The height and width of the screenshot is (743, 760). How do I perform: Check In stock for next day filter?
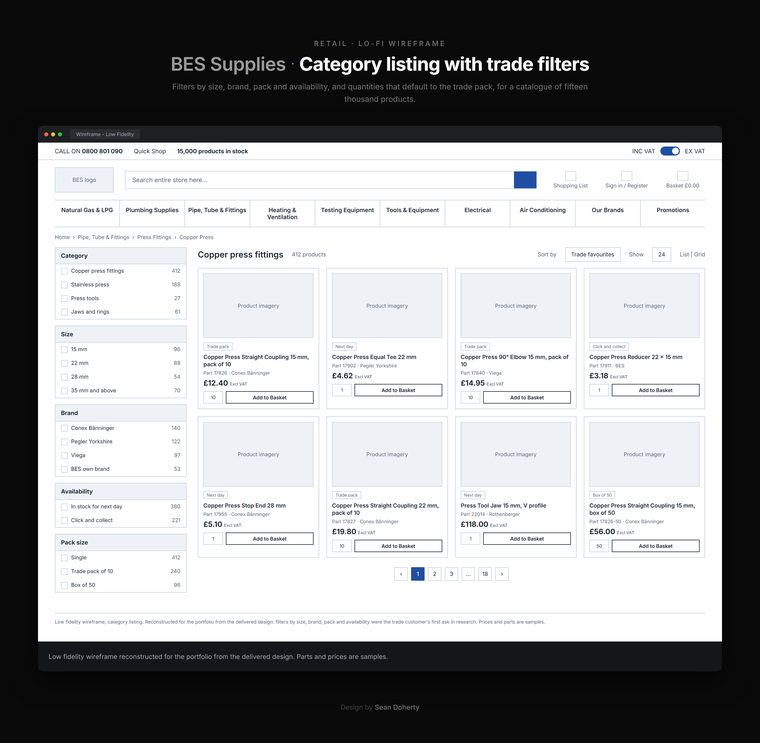pyautogui.click(x=64, y=506)
